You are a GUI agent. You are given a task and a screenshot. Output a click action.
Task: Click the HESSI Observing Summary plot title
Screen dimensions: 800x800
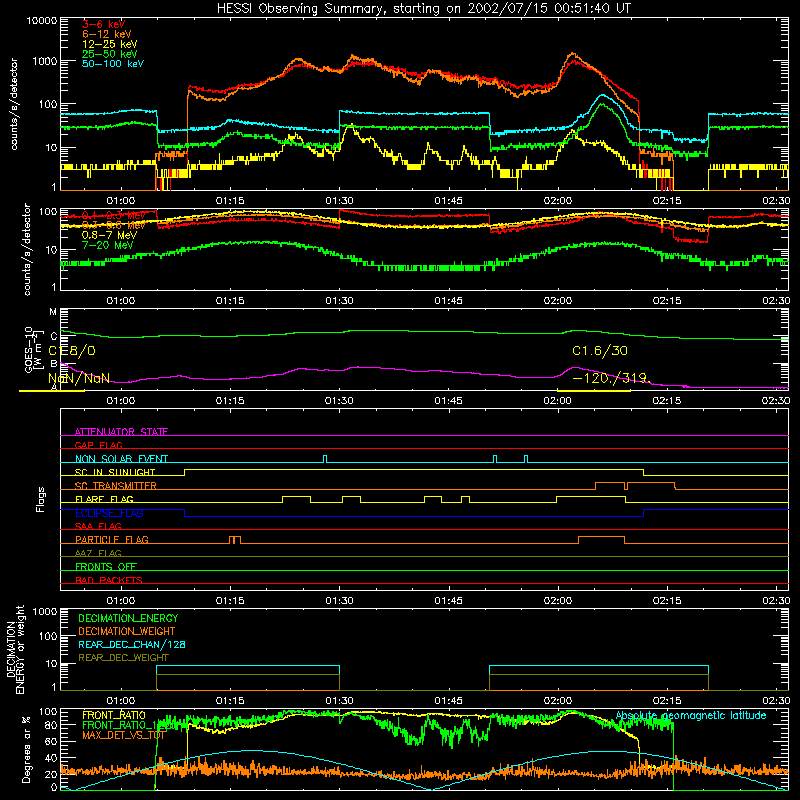click(x=424, y=8)
